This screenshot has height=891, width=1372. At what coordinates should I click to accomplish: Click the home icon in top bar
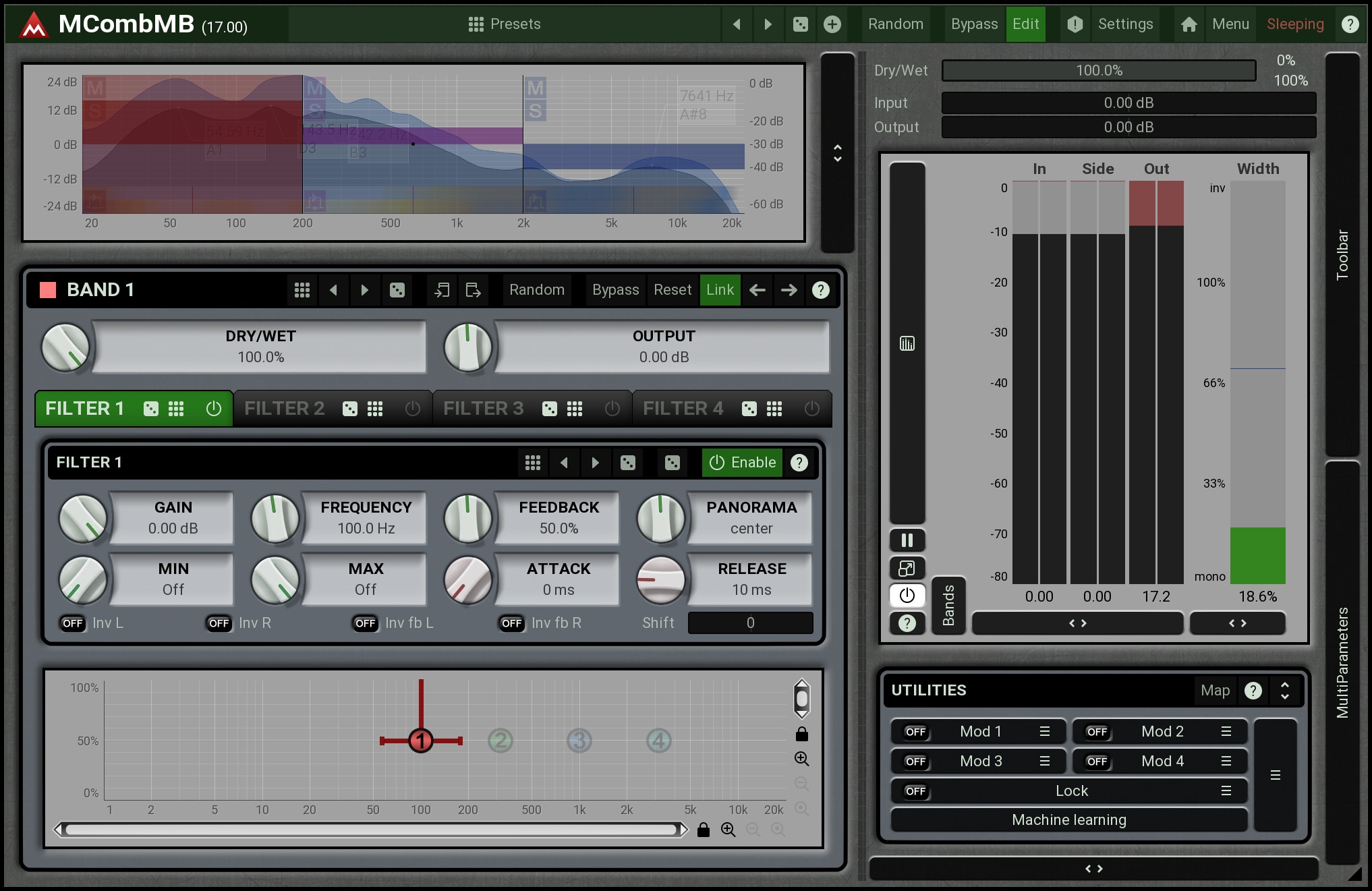(x=1189, y=24)
